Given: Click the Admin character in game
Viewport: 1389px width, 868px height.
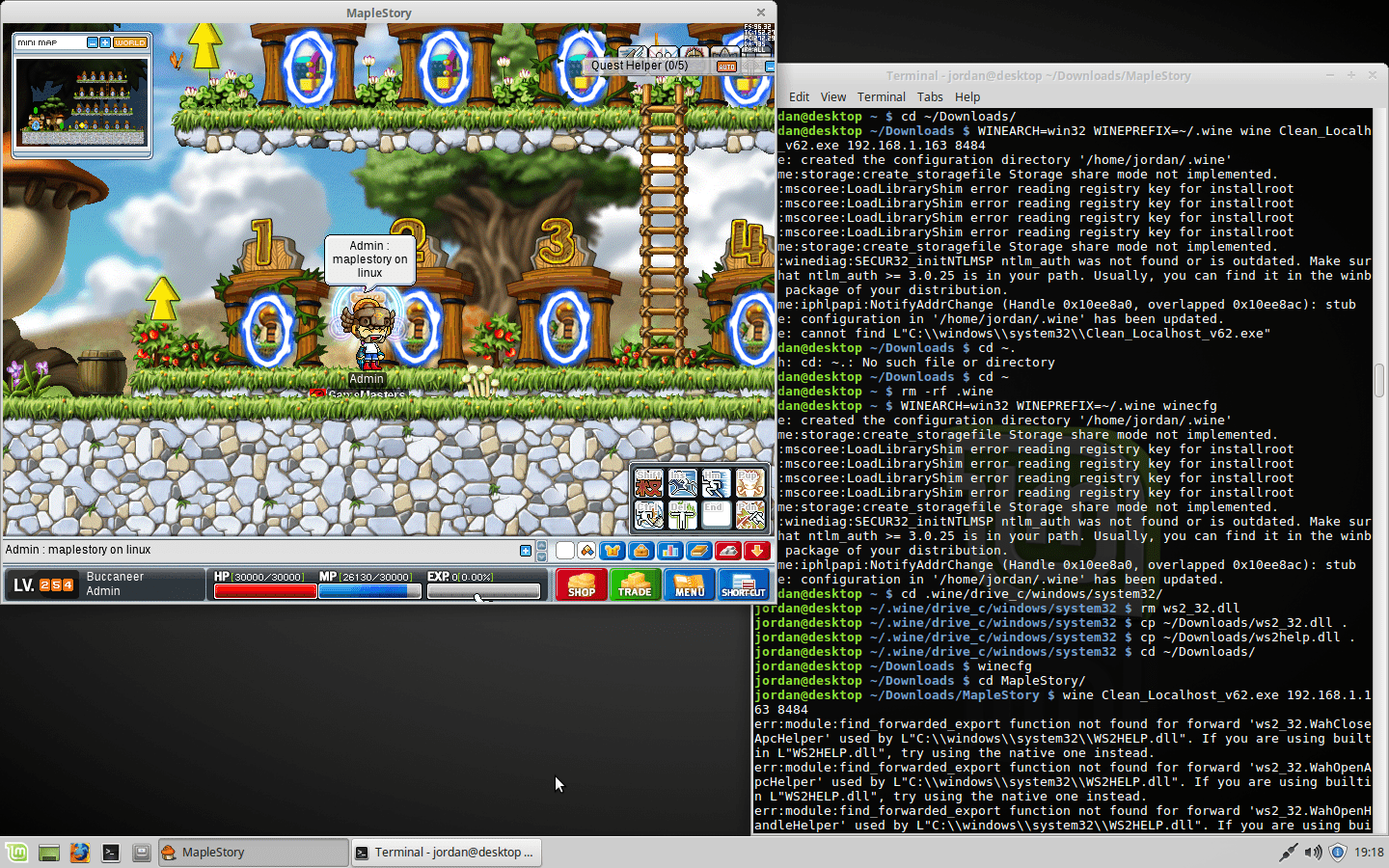Looking at the screenshot, I should (368, 333).
